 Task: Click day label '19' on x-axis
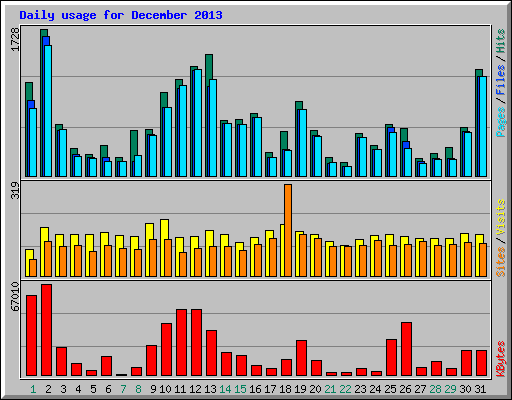300,389
